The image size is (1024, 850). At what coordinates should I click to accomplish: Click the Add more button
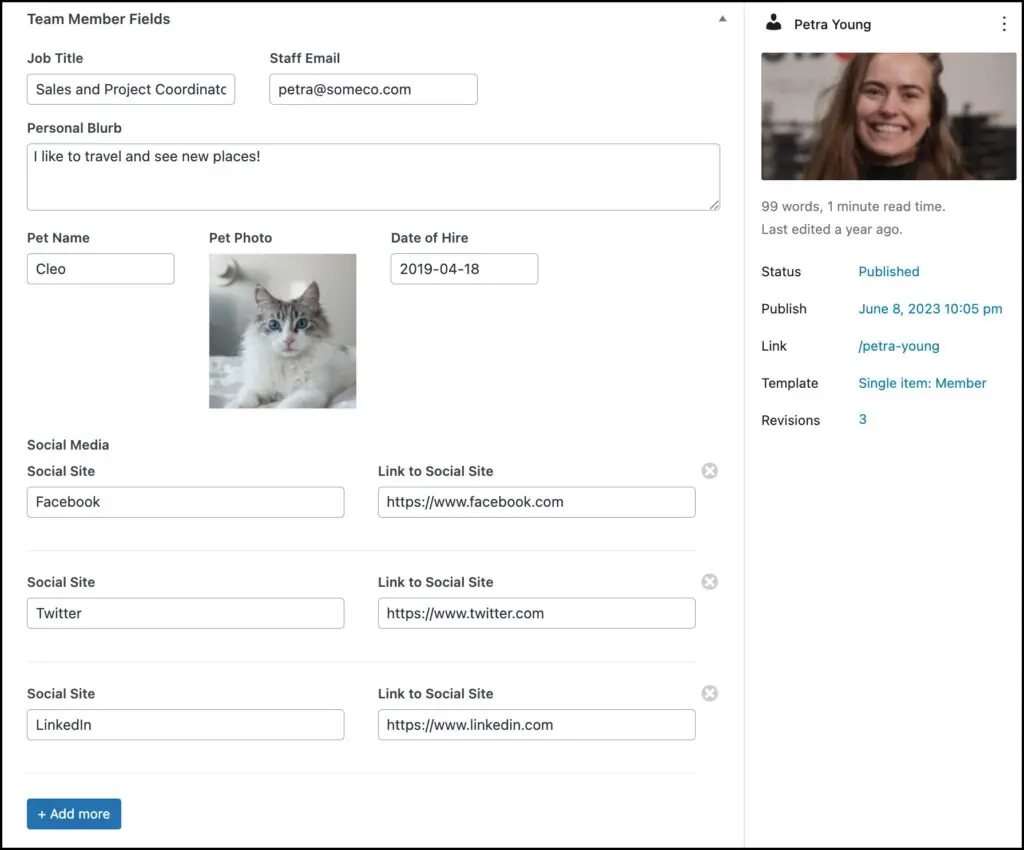[x=74, y=814]
